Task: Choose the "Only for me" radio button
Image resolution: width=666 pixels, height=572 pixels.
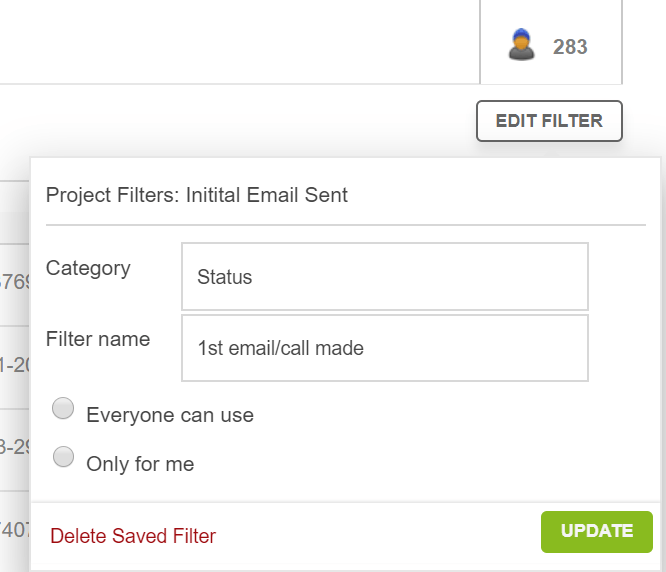Action: coord(64,458)
